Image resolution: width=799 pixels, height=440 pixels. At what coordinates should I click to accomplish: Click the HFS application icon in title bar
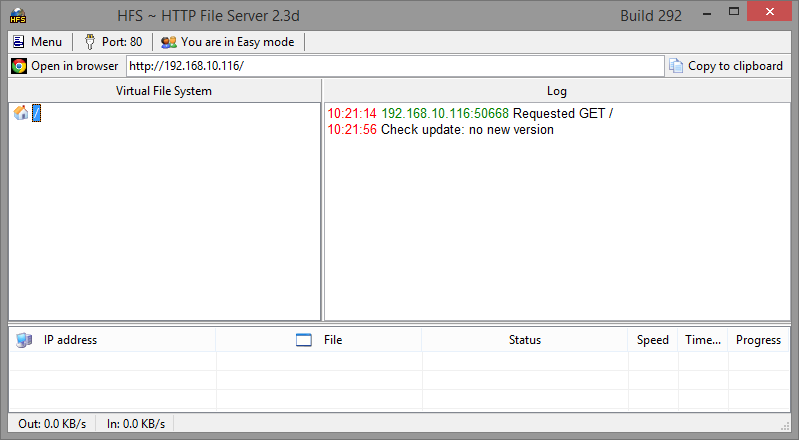[18, 16]
